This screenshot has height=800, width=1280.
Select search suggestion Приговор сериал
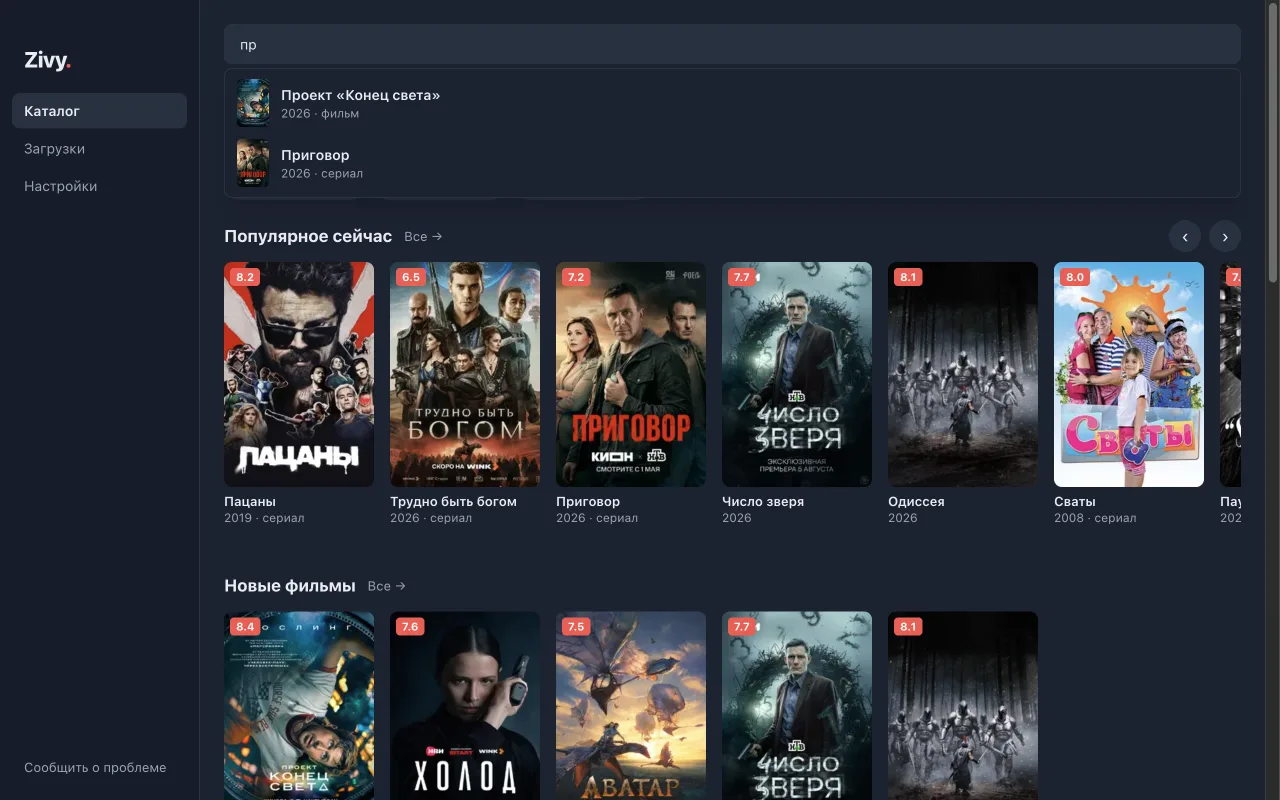[732, 163]
